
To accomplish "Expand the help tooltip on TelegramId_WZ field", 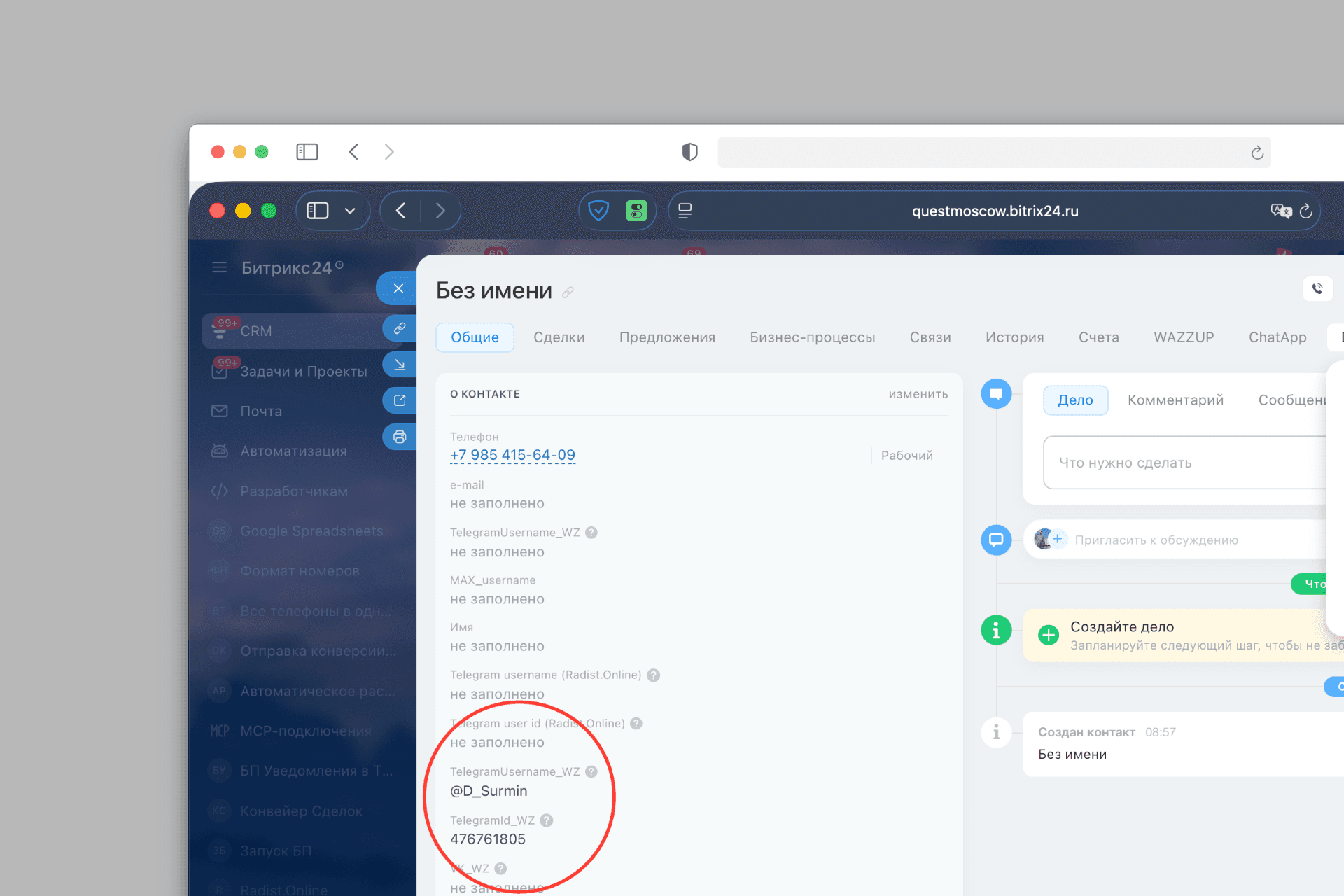I will (x=547, y=820).
